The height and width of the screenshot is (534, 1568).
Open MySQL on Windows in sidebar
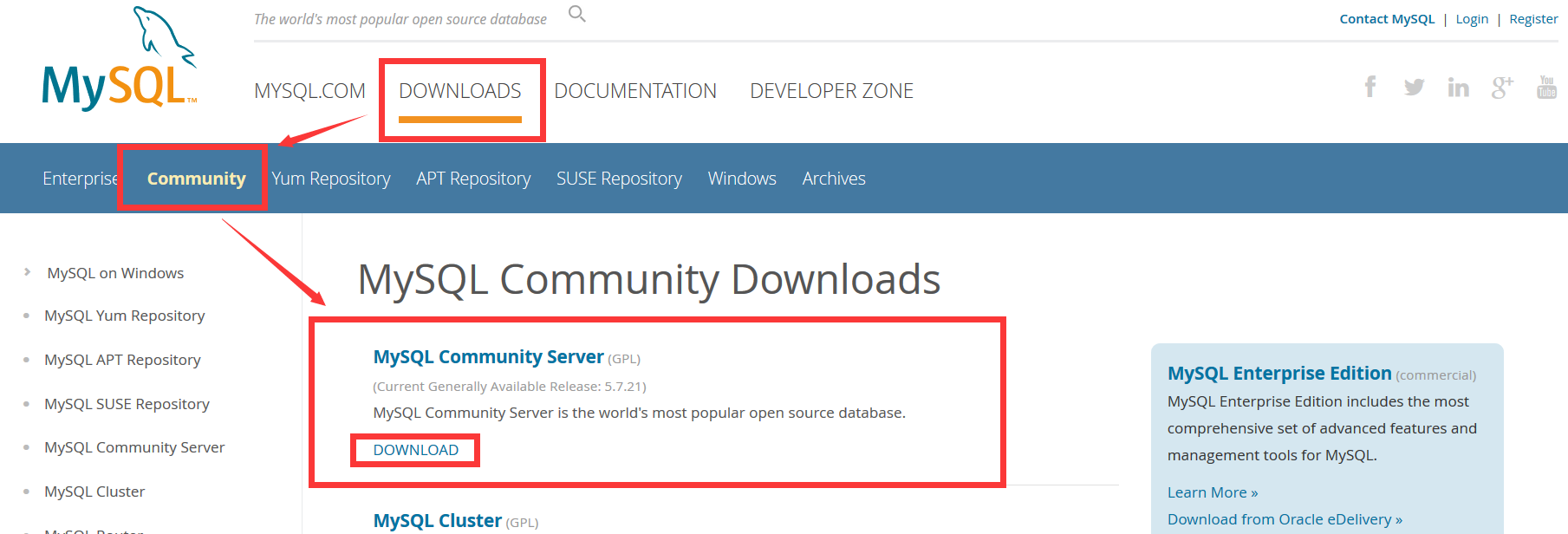[x=115, y=273]
